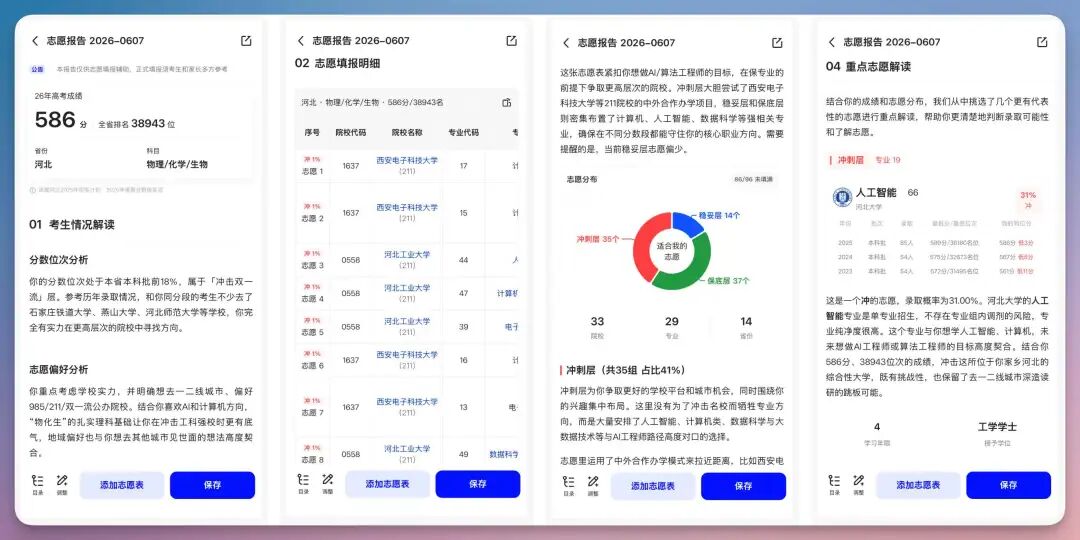Screen dimensions: 1080x540
Task: Click the 院校代码 column header
Action: tap(351, 132)
